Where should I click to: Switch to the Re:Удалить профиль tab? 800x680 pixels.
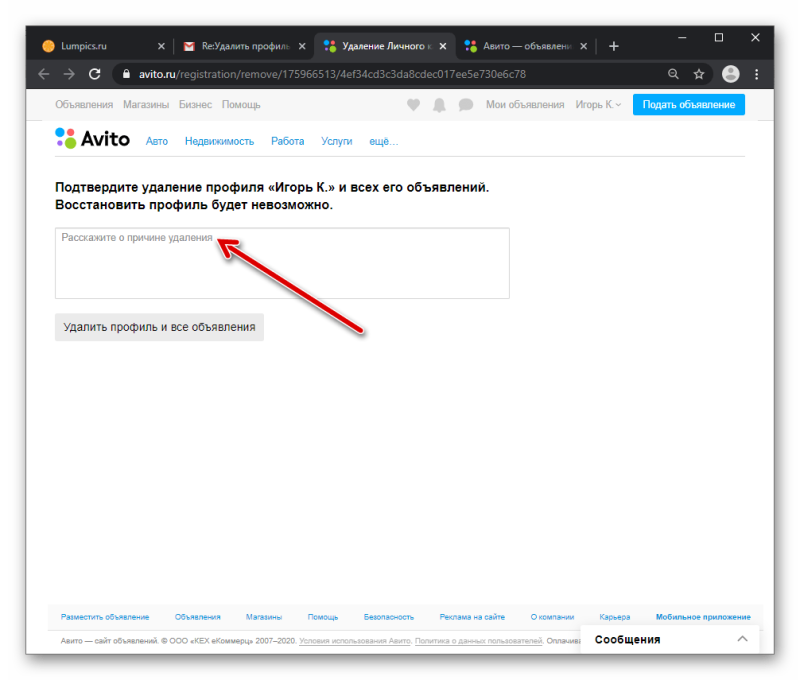click(246, 46)
